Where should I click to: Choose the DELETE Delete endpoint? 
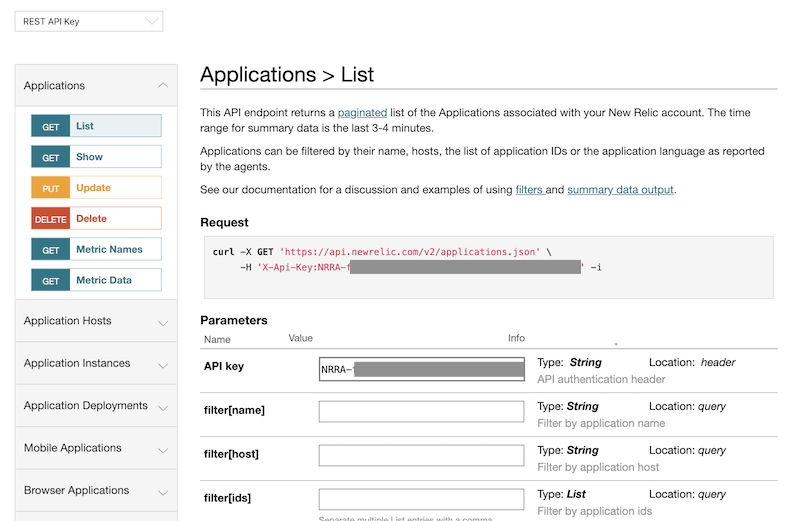point(96,219)
